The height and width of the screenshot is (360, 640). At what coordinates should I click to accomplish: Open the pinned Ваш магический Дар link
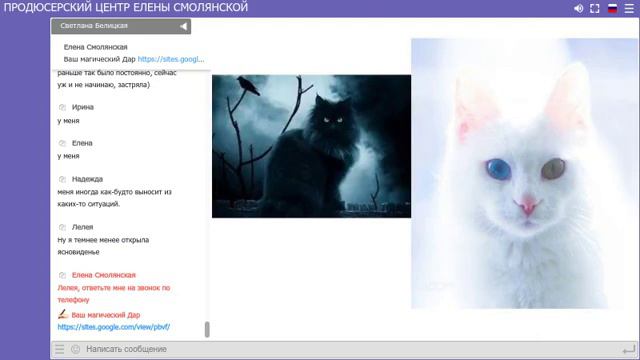171,59
